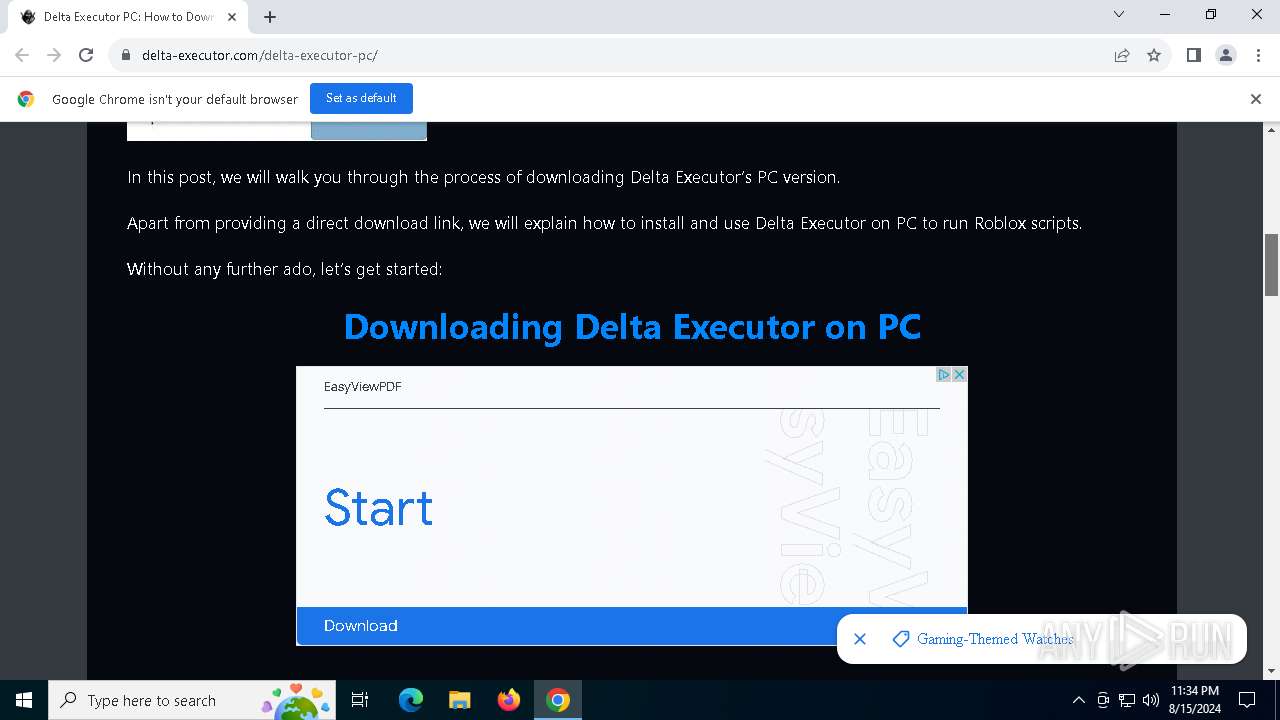Image resolution: width=1280 pixels, height=720 pixels.
Task: Set Chrome as default browser
Action: coord(361,98)
